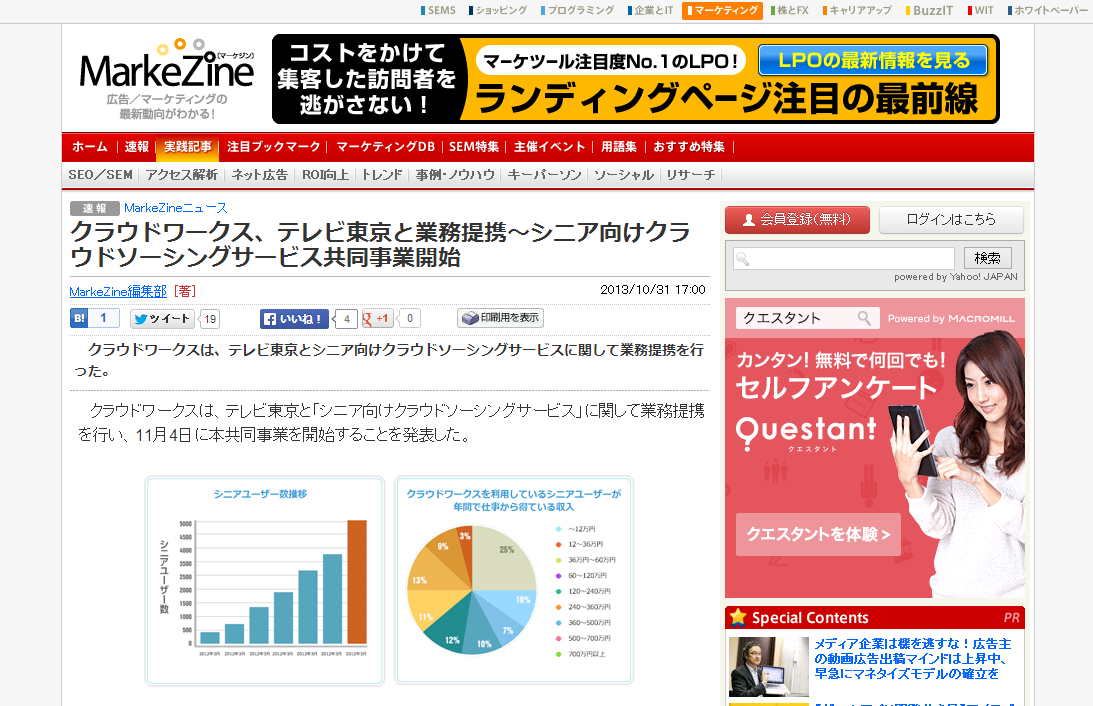This screenshot has height=706, width=1093.
Task: Open the 速報 menu item
Action: point(137,147)
